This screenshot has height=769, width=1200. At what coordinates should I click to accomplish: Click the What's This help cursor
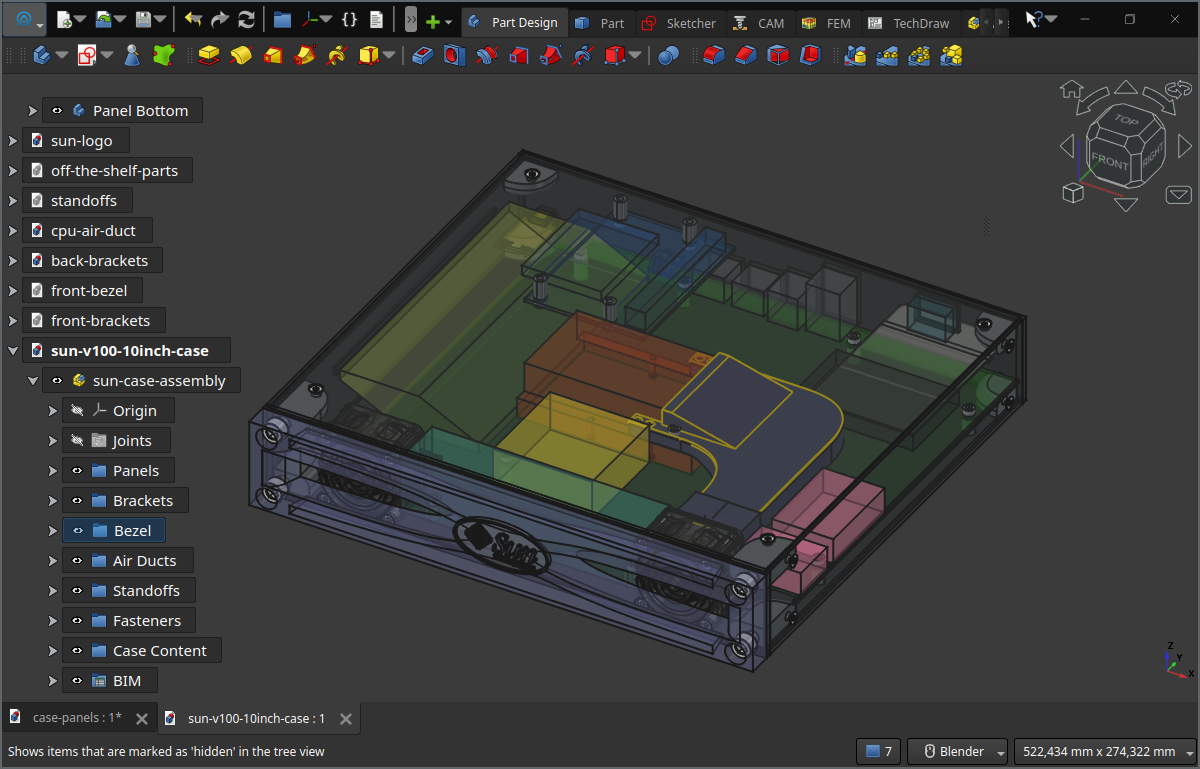1035,20
